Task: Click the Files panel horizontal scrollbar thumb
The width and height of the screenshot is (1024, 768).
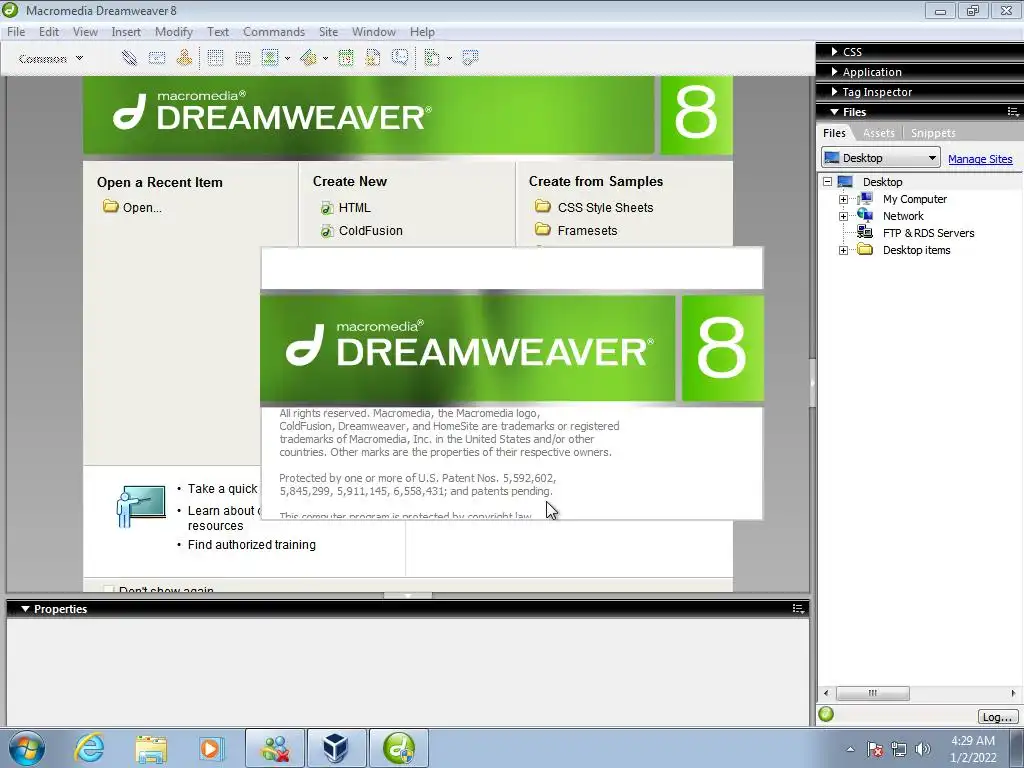Action: pyautogui.click(x=872, y=693)
